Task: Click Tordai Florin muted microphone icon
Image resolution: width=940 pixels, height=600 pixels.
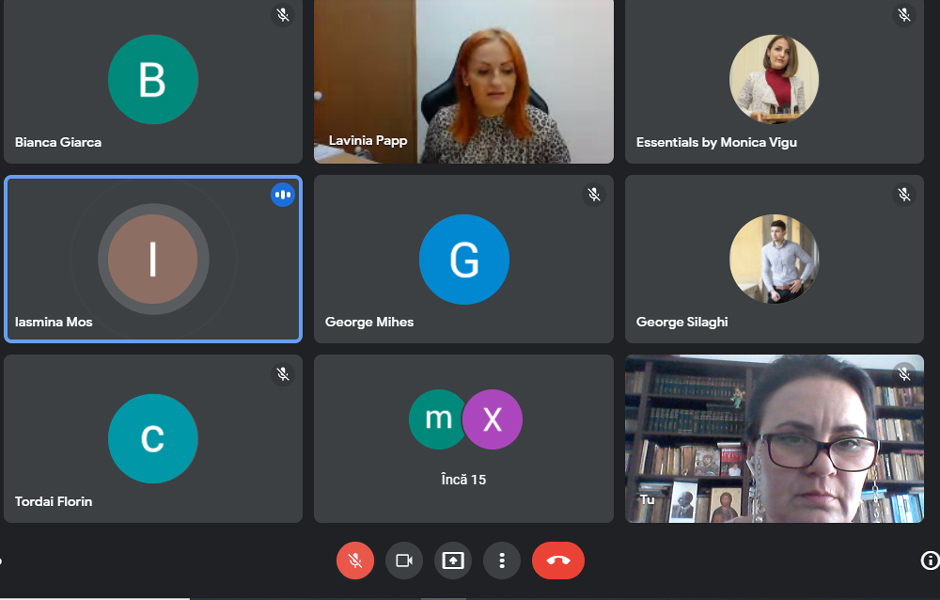Action: [x=283, y=374]
